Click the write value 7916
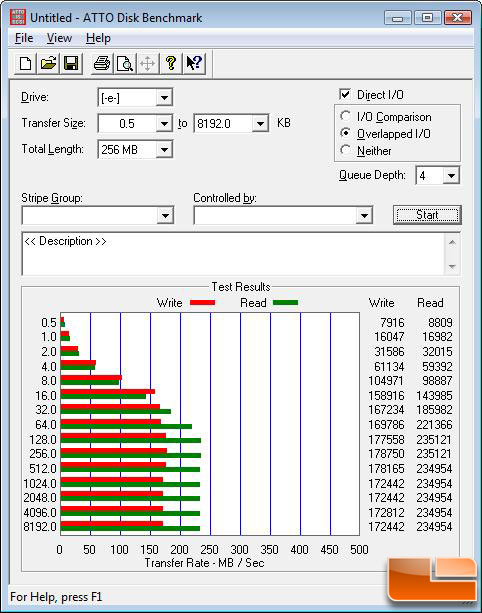482x613 pixels. tap(392, 323)
